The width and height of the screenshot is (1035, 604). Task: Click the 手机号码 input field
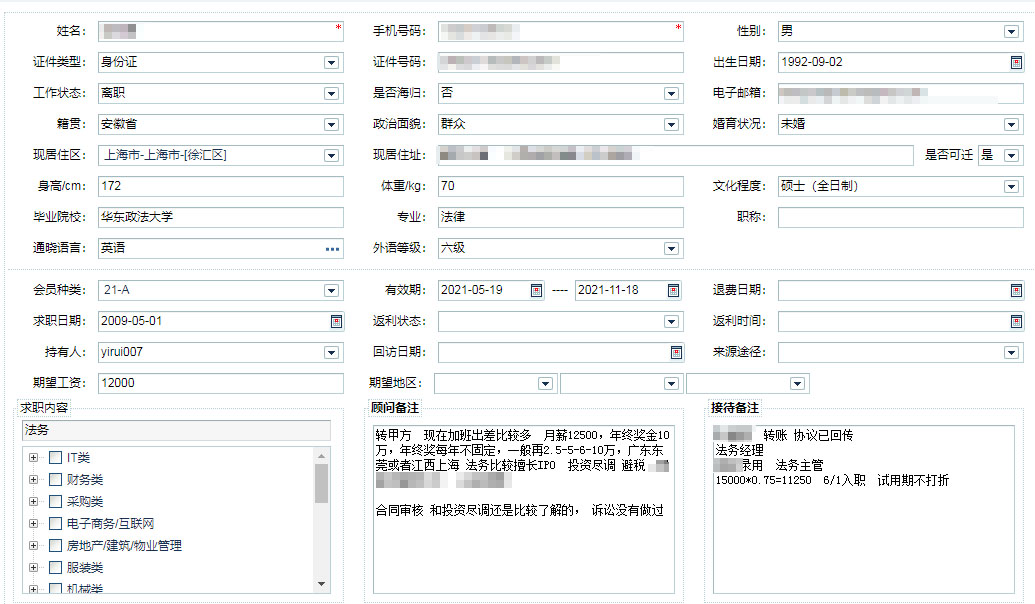point(560,31)
